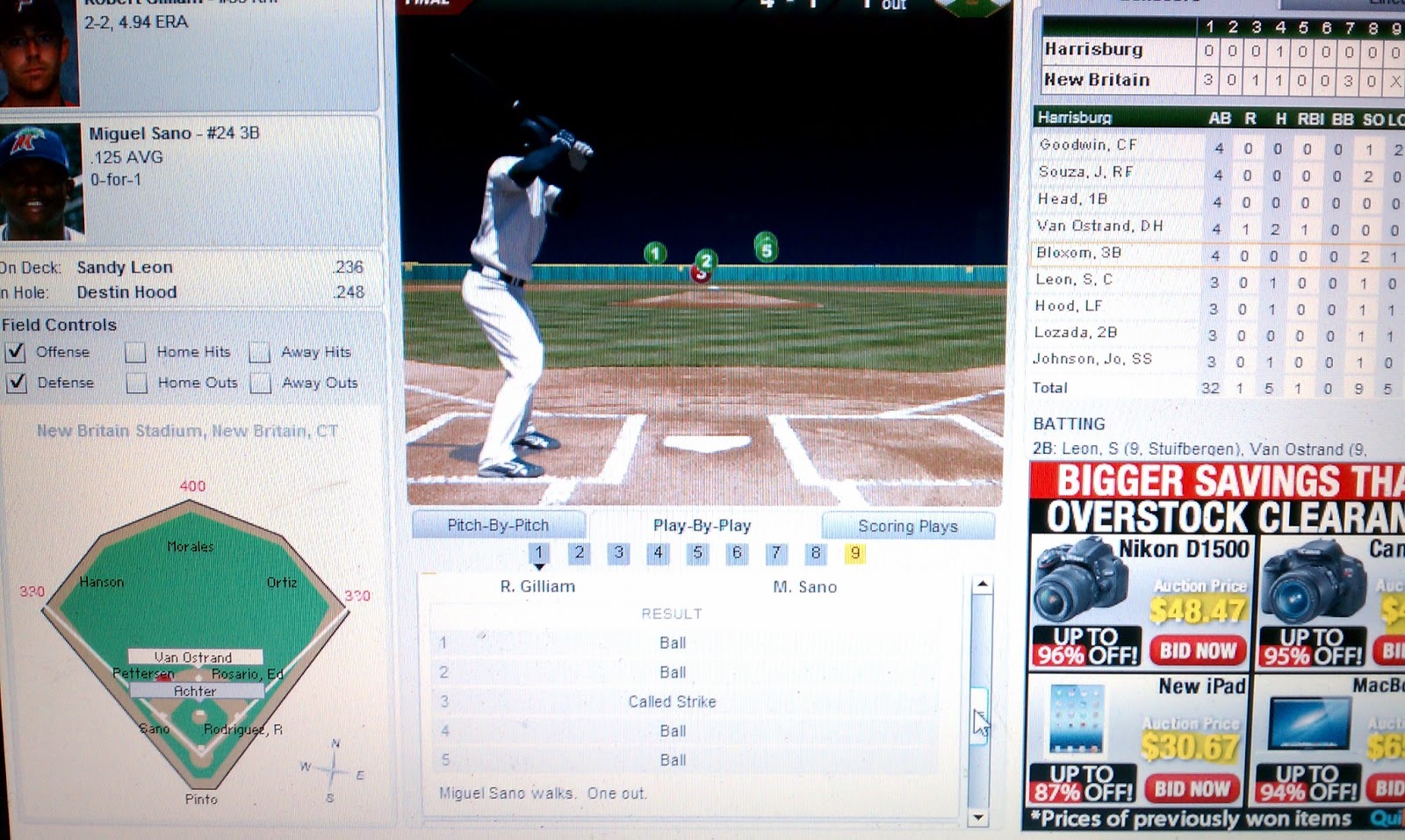
Task: Uncheck the Offense checkbox
Action: [x=15, y=353]
